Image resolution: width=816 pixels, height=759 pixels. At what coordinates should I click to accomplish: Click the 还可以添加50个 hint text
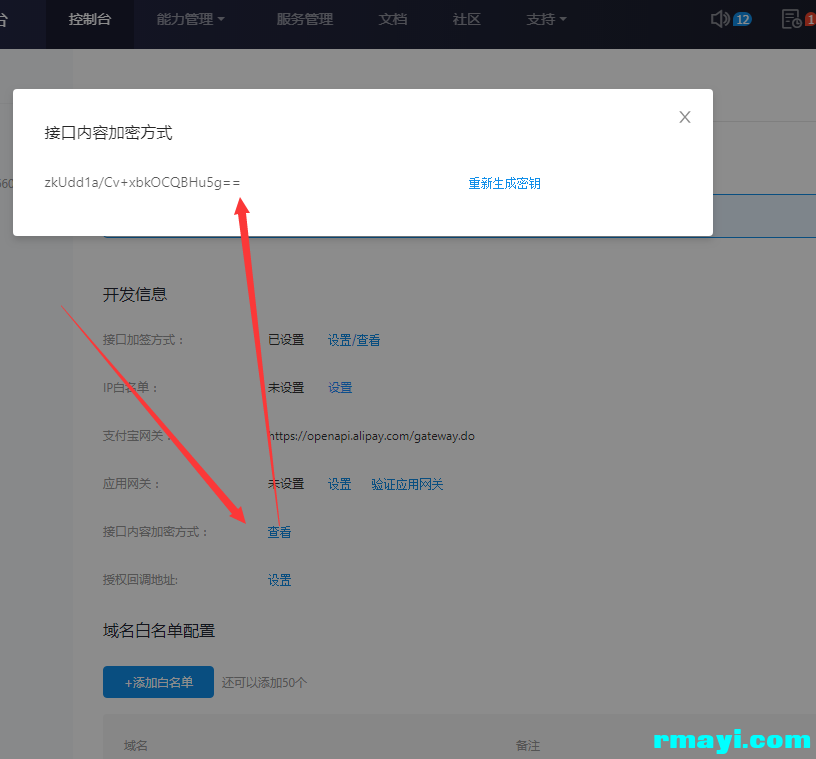(x=264, y=682)
